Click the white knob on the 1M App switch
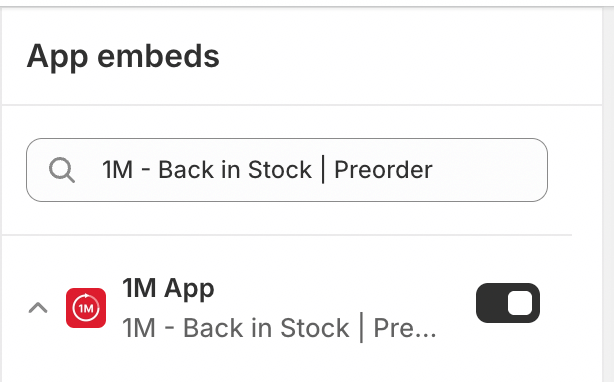The height and width of the screenshot is (382, 614). [520, 303]
